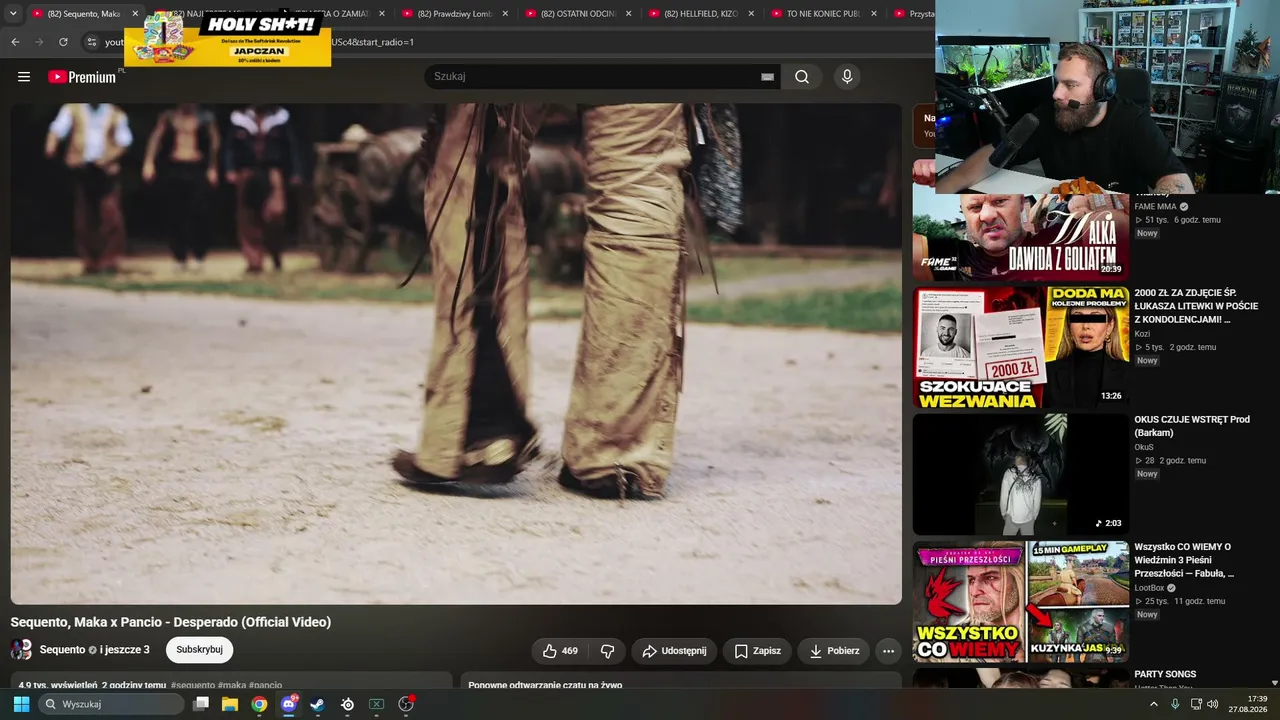The width and height of the screenshot is (1280, 720).
Task: Close the Prawdziwy Lomb tab
Action: [x=505, y=14]
